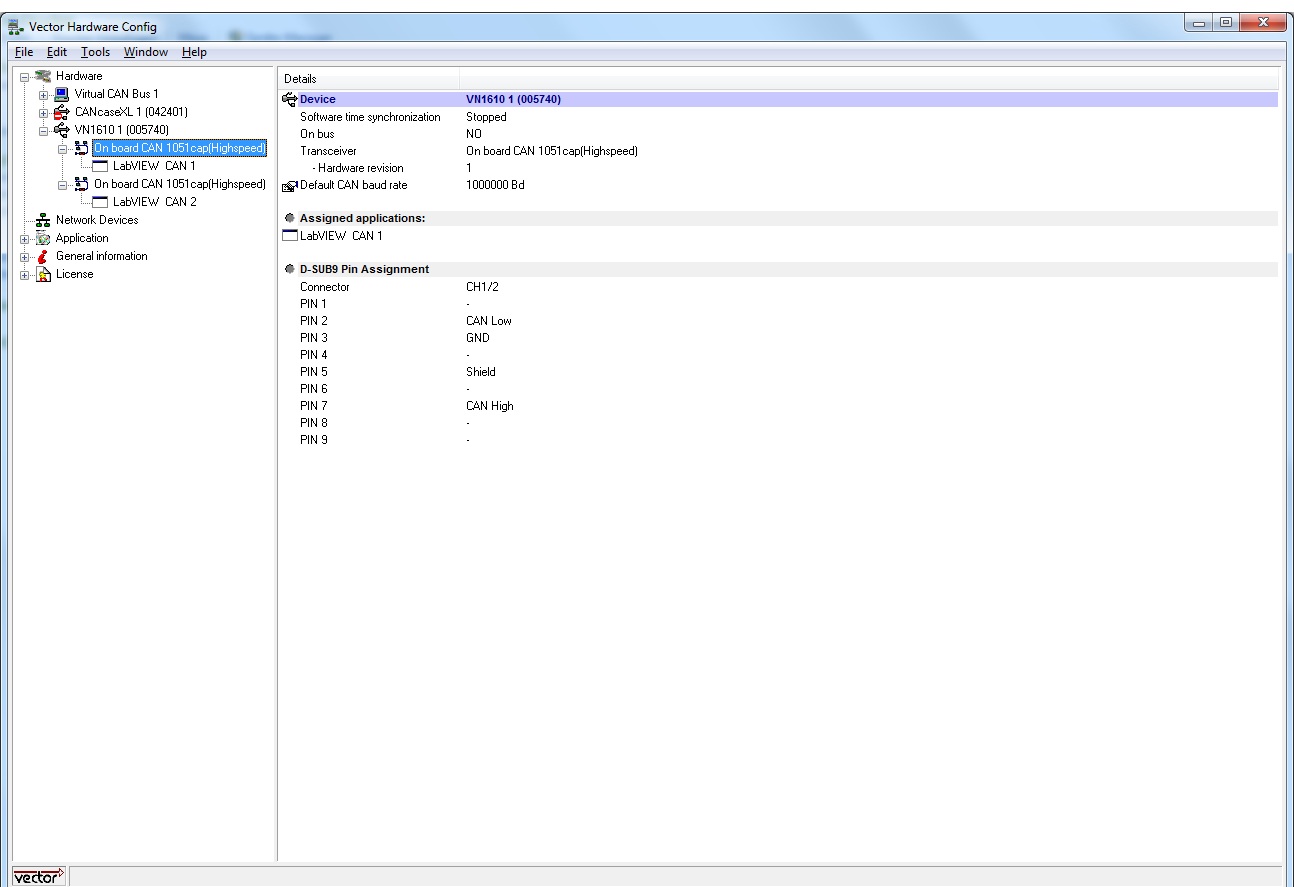Open the Tools menu
Image resolution: width=1294 pixels, height=887 pixels.
(96, 52)
